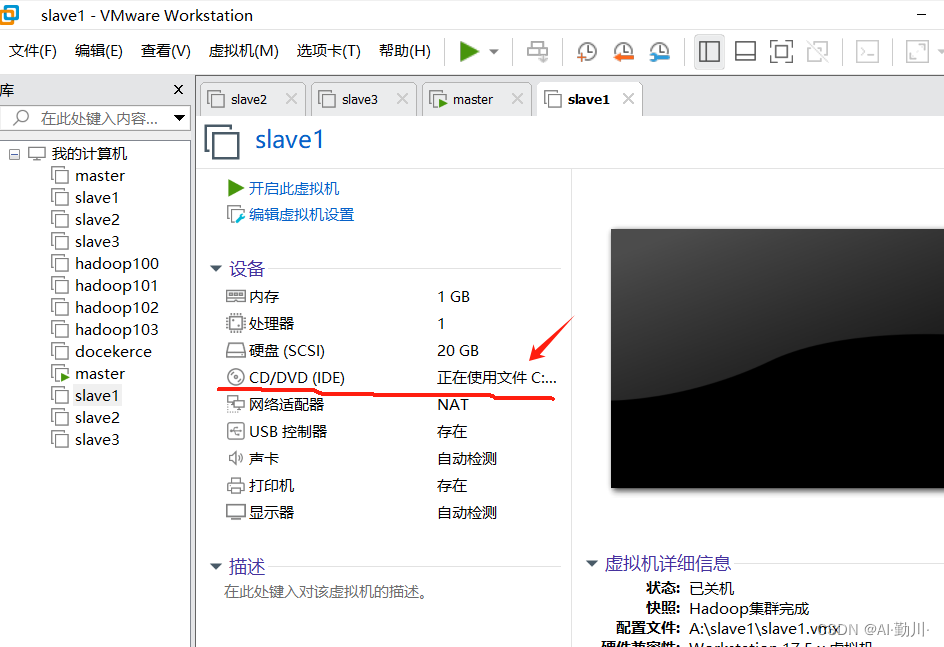Select docekerce in the library tree

[x=113, y=351]
